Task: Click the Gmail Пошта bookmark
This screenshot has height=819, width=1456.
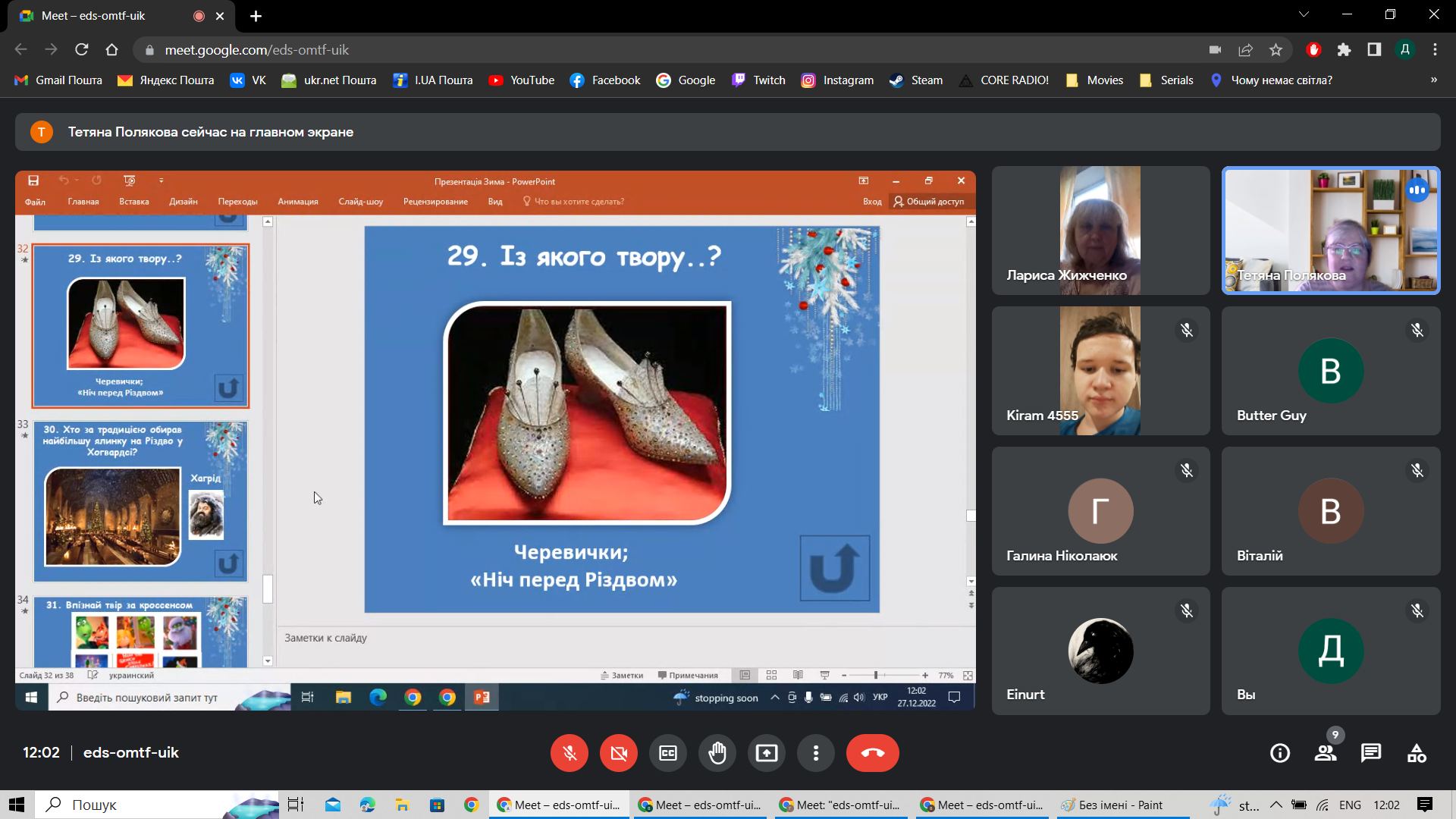Action: pos(58,80)
